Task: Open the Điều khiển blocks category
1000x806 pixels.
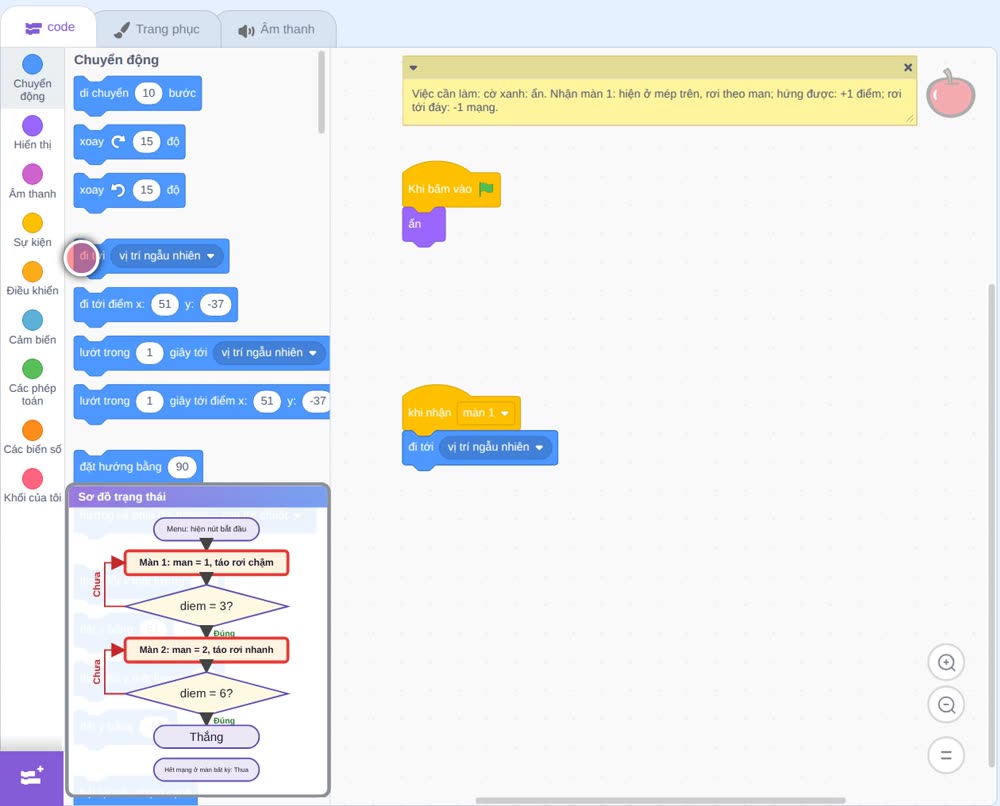Action: tap(32, 279)
